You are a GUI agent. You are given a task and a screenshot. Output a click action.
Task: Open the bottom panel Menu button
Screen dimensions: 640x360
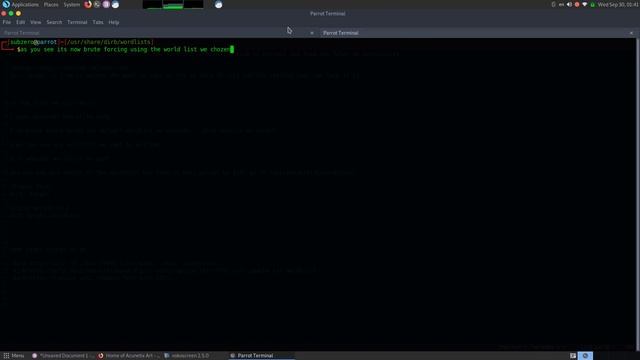coord(14,356)
